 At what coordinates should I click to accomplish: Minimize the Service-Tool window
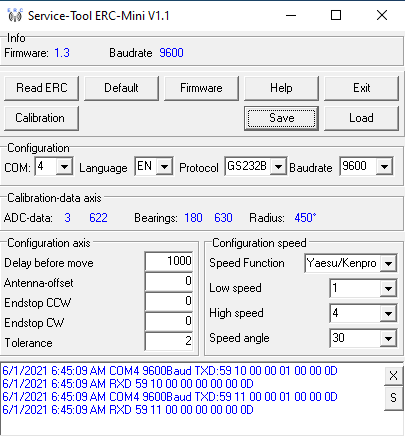tap(291, 15)
